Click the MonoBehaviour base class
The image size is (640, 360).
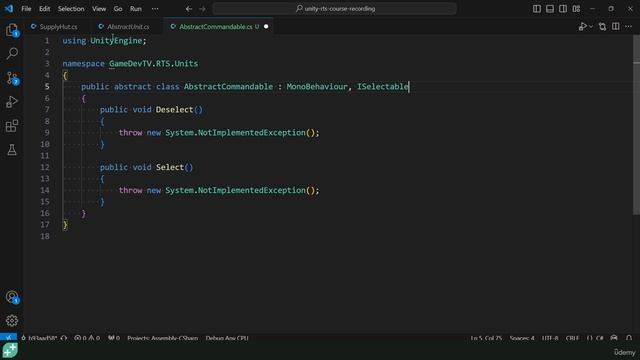point(317,87)
